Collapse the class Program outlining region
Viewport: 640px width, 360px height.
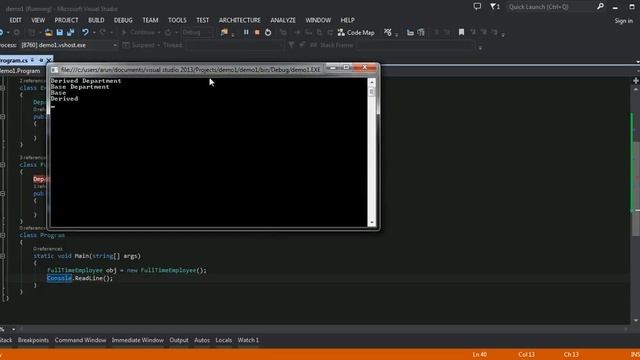click(2, 236)
